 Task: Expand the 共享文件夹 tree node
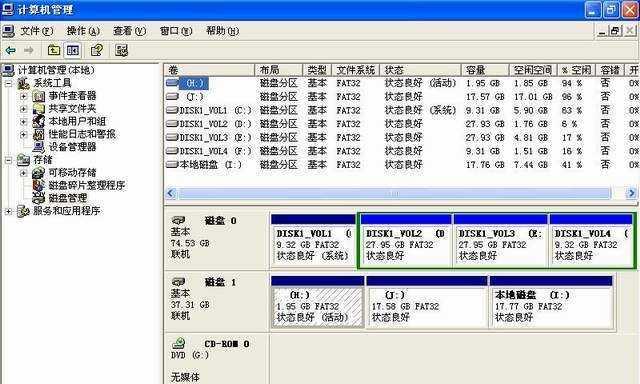coord(23,109)
